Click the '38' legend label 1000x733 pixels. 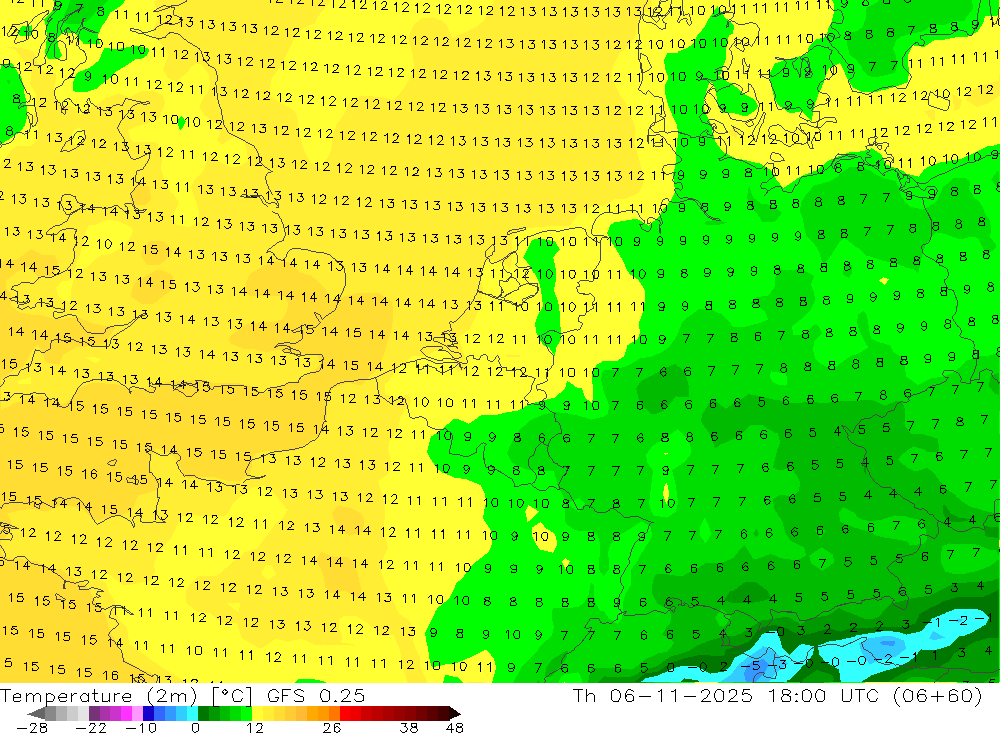pyautogui.click(x=409, y=728)
